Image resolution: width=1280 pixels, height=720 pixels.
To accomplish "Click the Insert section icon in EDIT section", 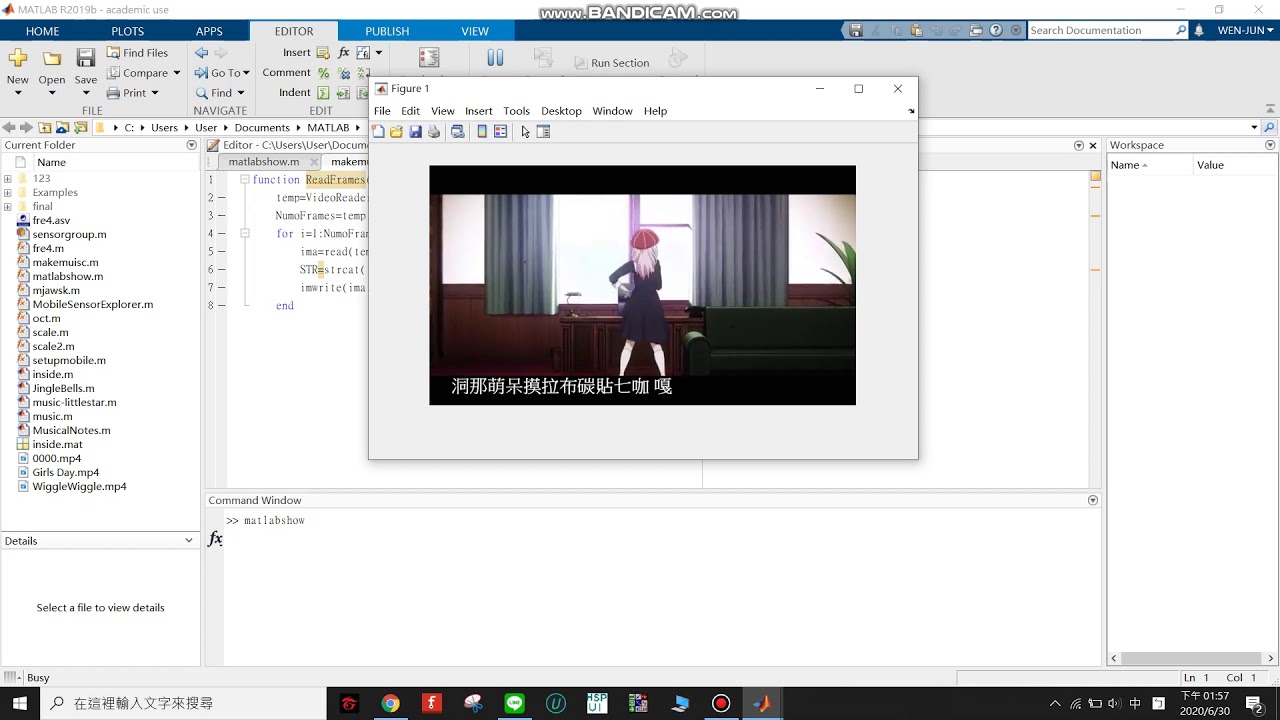I will pos(323,53).
